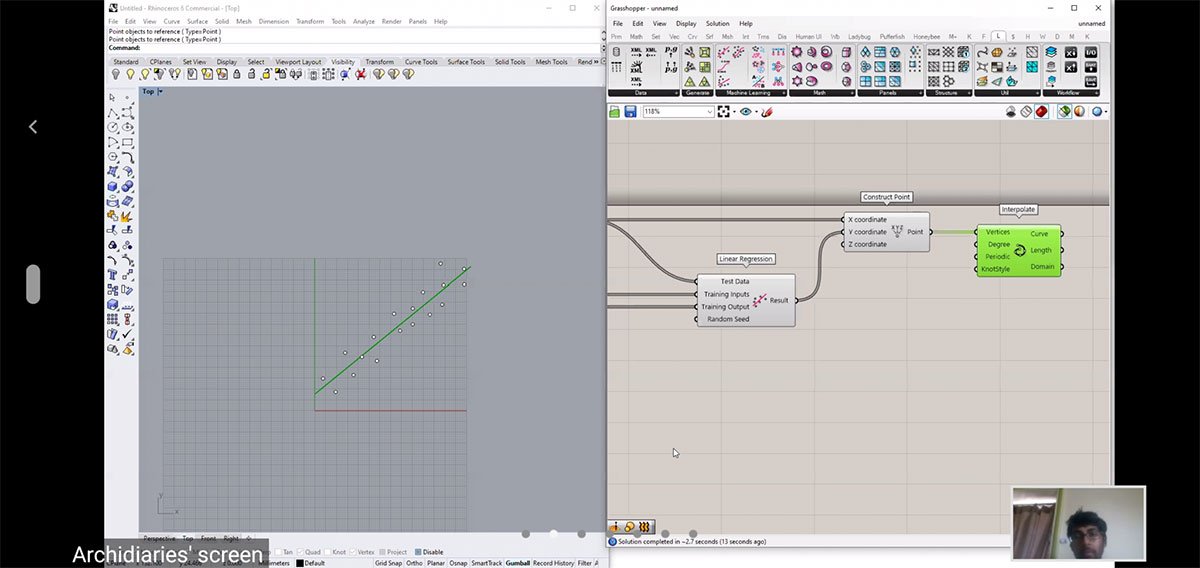Select the Human UI component tab
Viewport: 1200px width, 568px height.
tap(808, 37)
